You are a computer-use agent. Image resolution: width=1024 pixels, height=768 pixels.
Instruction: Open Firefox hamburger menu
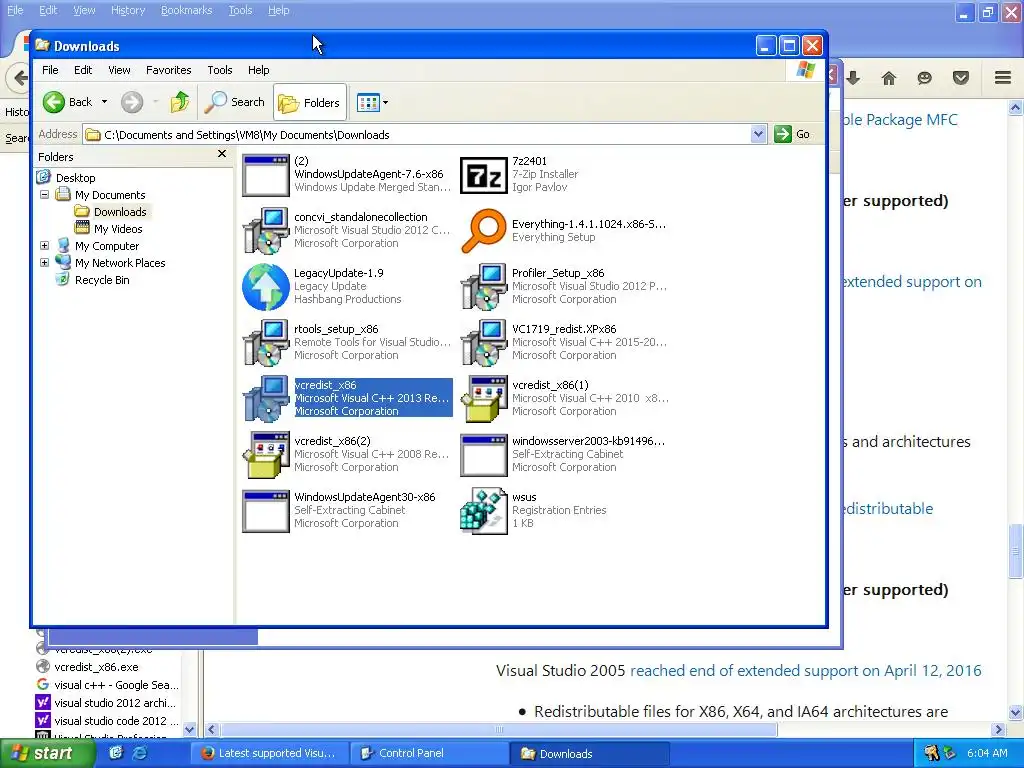(1003, 78)
